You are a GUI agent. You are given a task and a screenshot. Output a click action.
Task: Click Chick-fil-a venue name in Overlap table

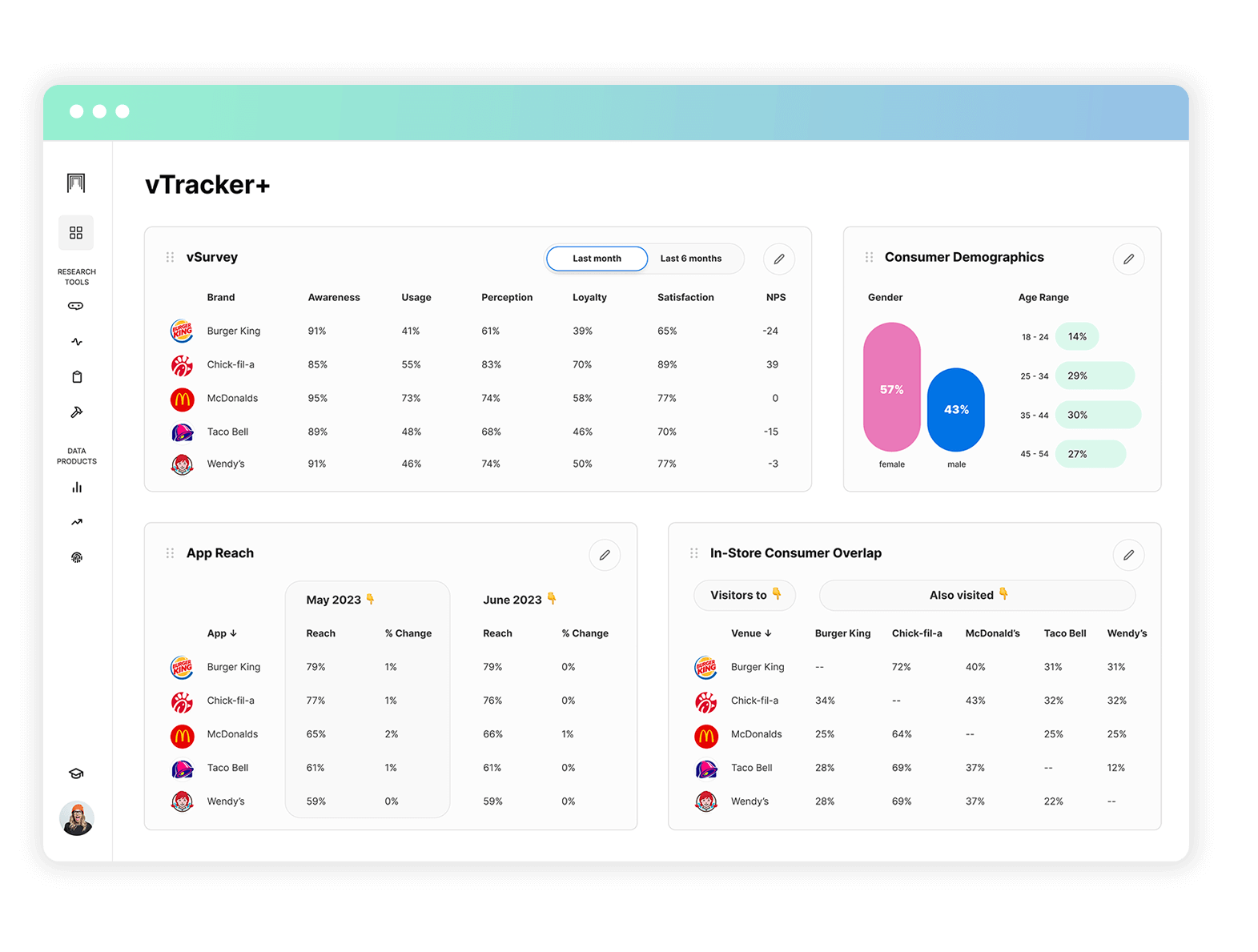pos(754,701)
